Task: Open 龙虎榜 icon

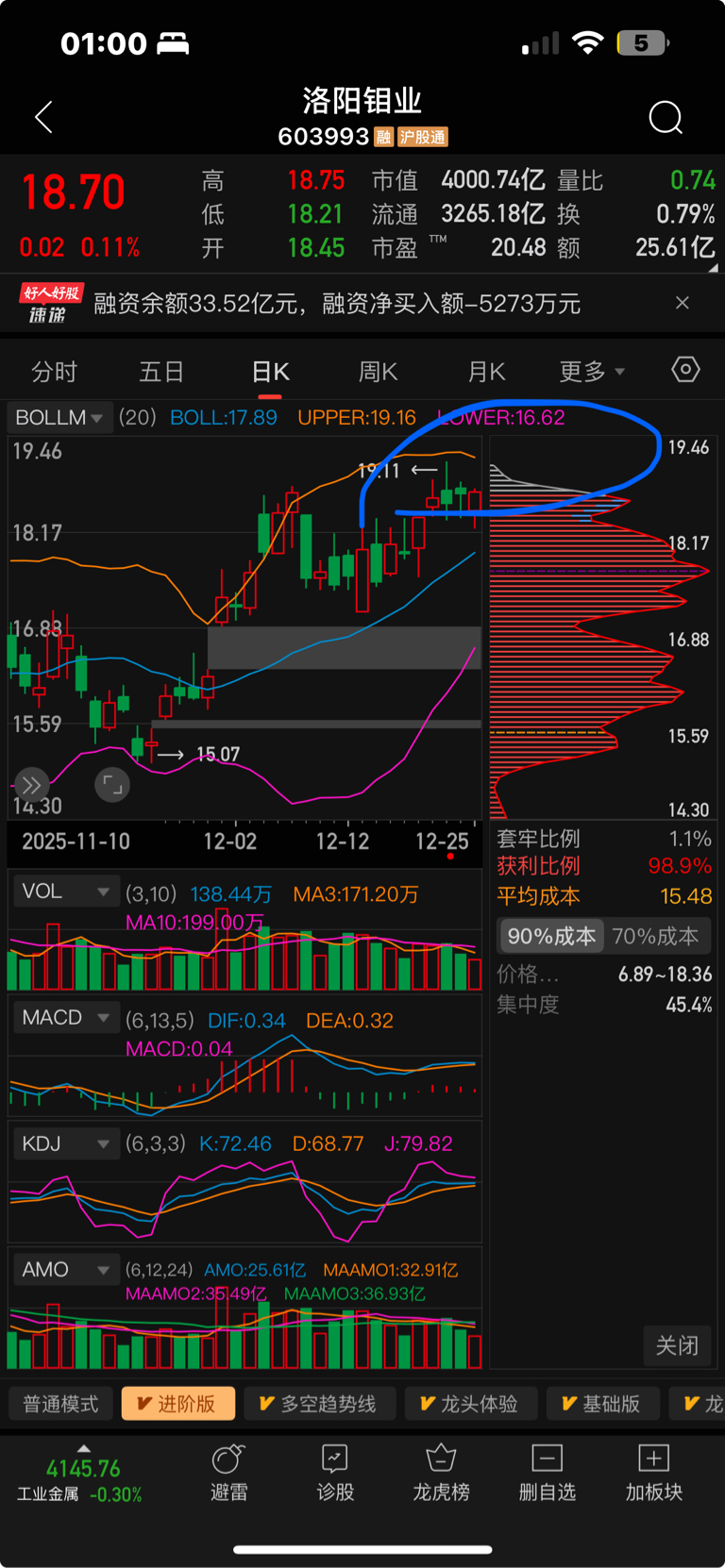Action: pos(441,1459)
